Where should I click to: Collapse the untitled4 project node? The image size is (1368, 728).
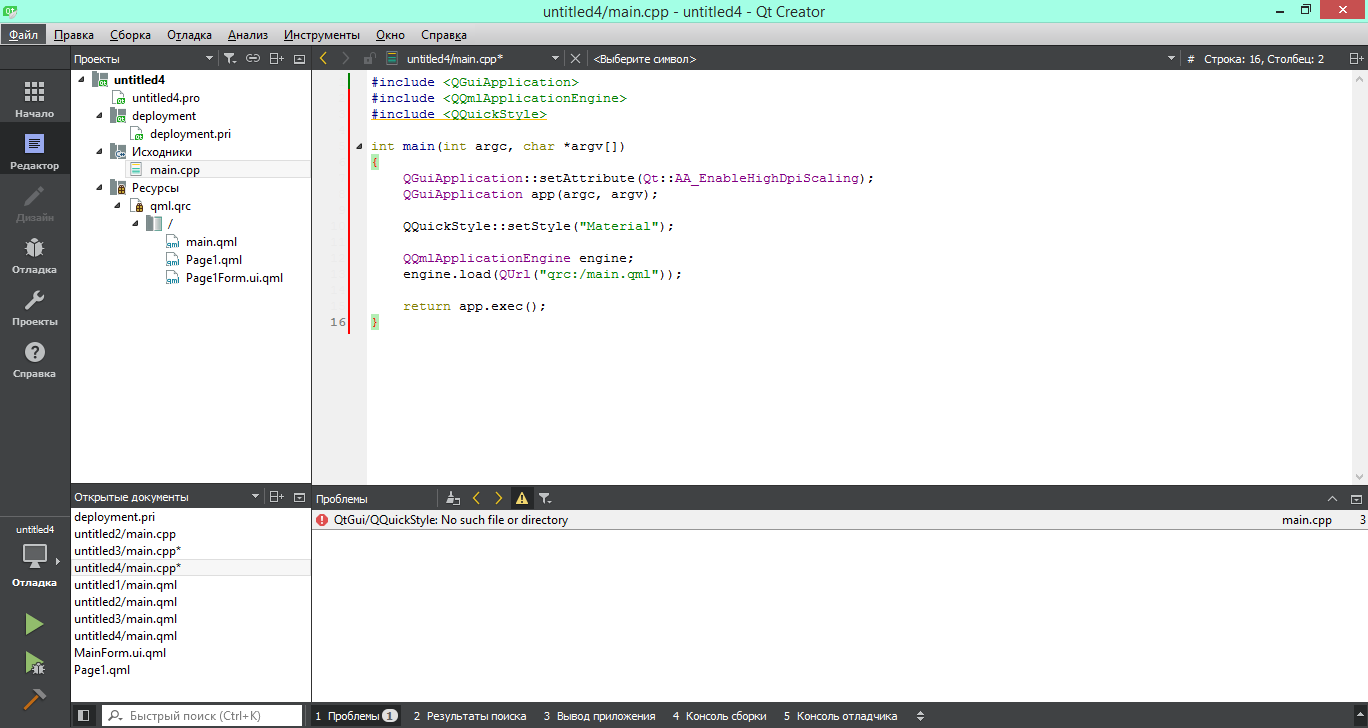(81, 80)
